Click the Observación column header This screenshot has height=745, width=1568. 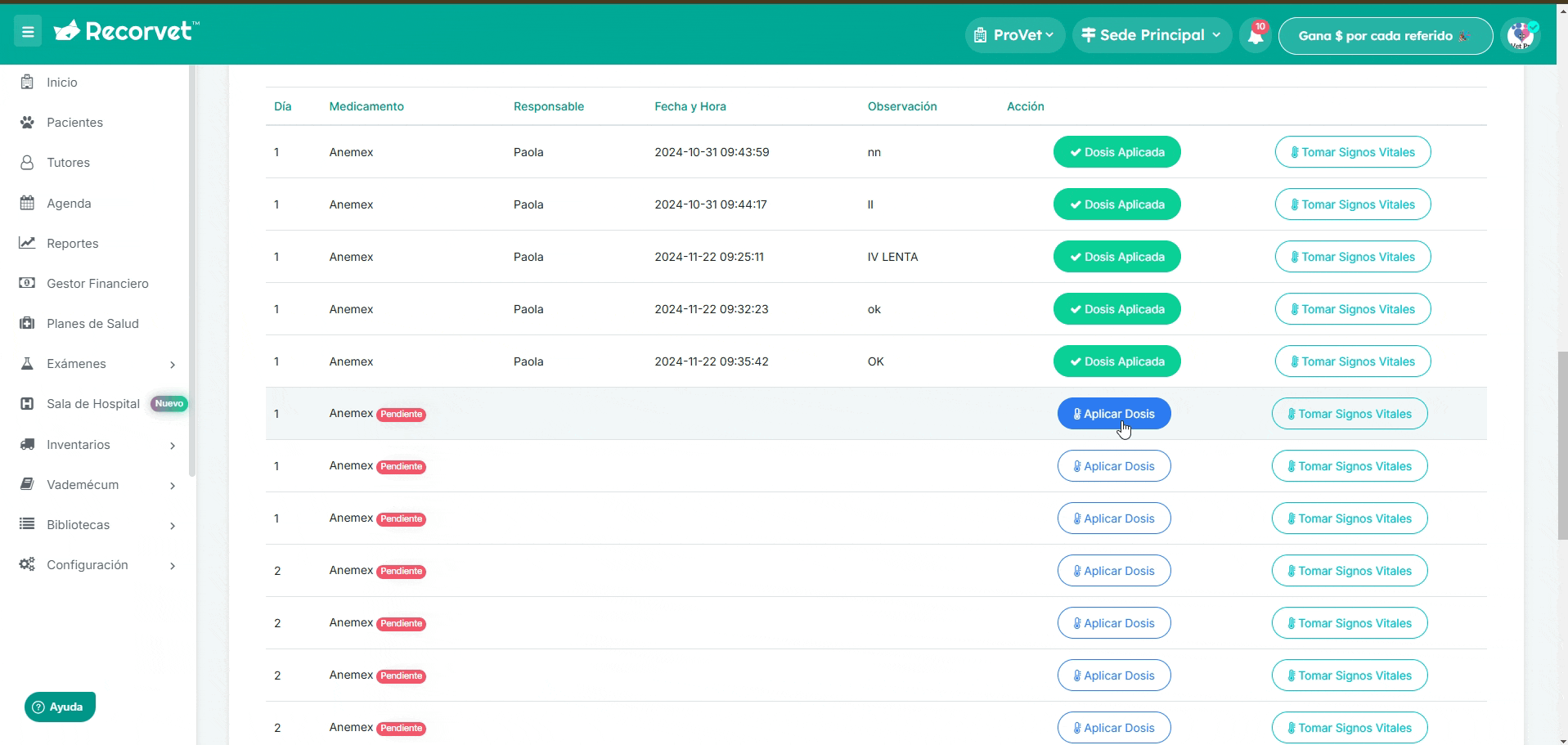902,106
